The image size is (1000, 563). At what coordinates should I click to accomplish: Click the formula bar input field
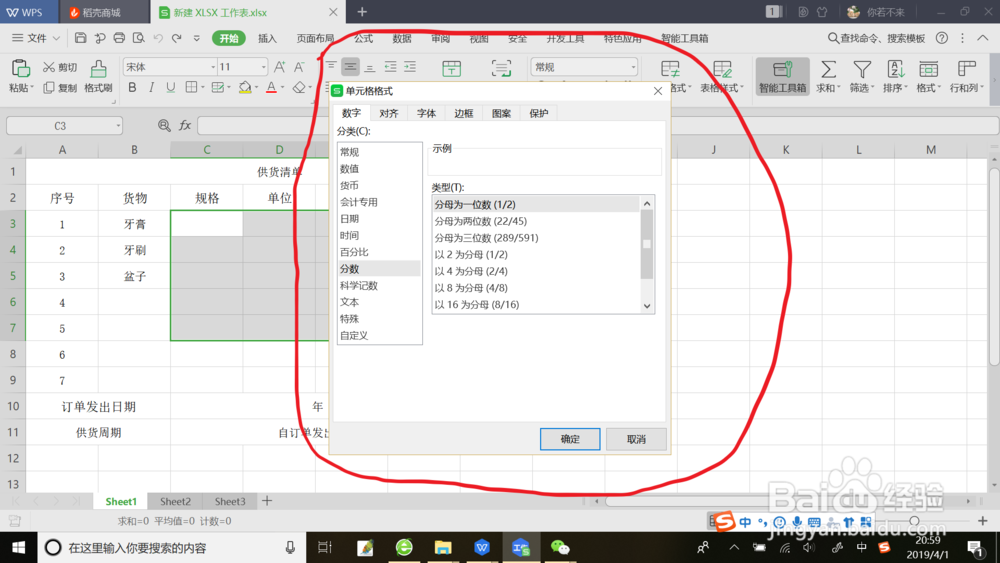598,126
